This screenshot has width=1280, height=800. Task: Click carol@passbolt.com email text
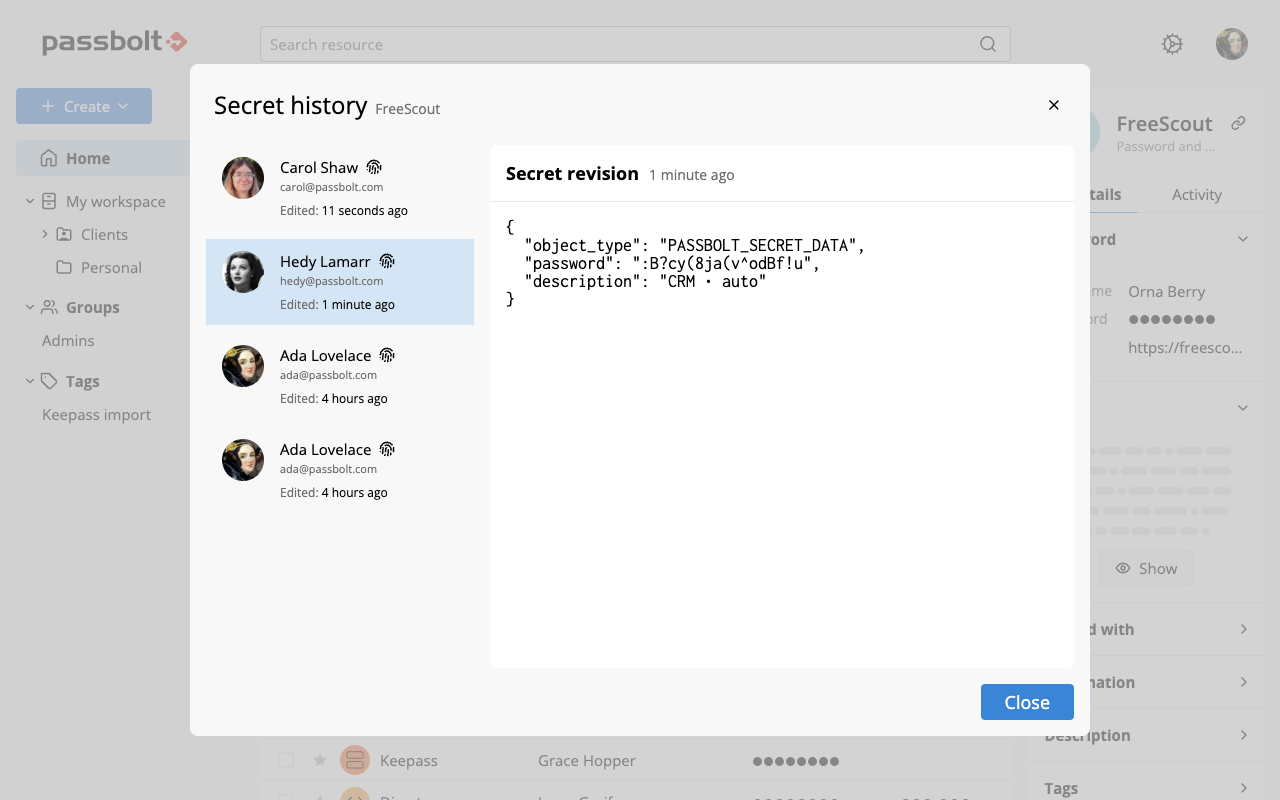331,187
